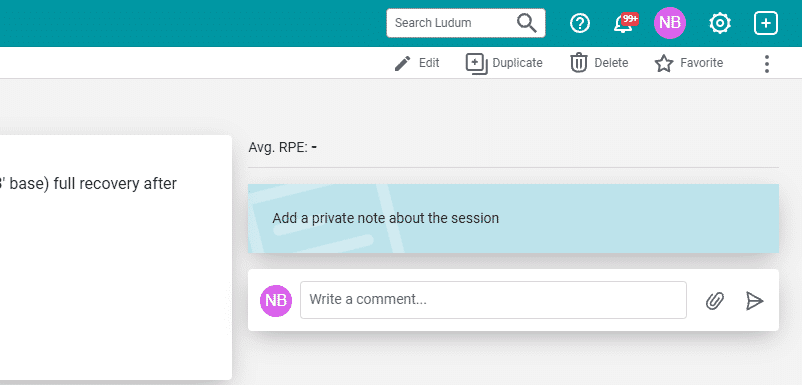Click the Write a comment text box
This screenshot has width=802, height=385.
(x=493, y=300)
